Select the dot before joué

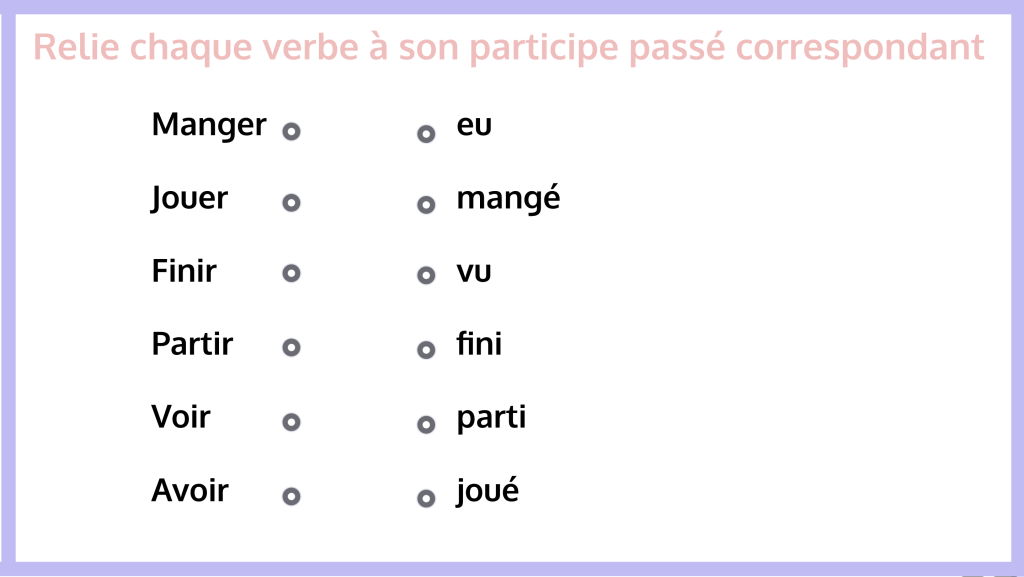[426, 498]
